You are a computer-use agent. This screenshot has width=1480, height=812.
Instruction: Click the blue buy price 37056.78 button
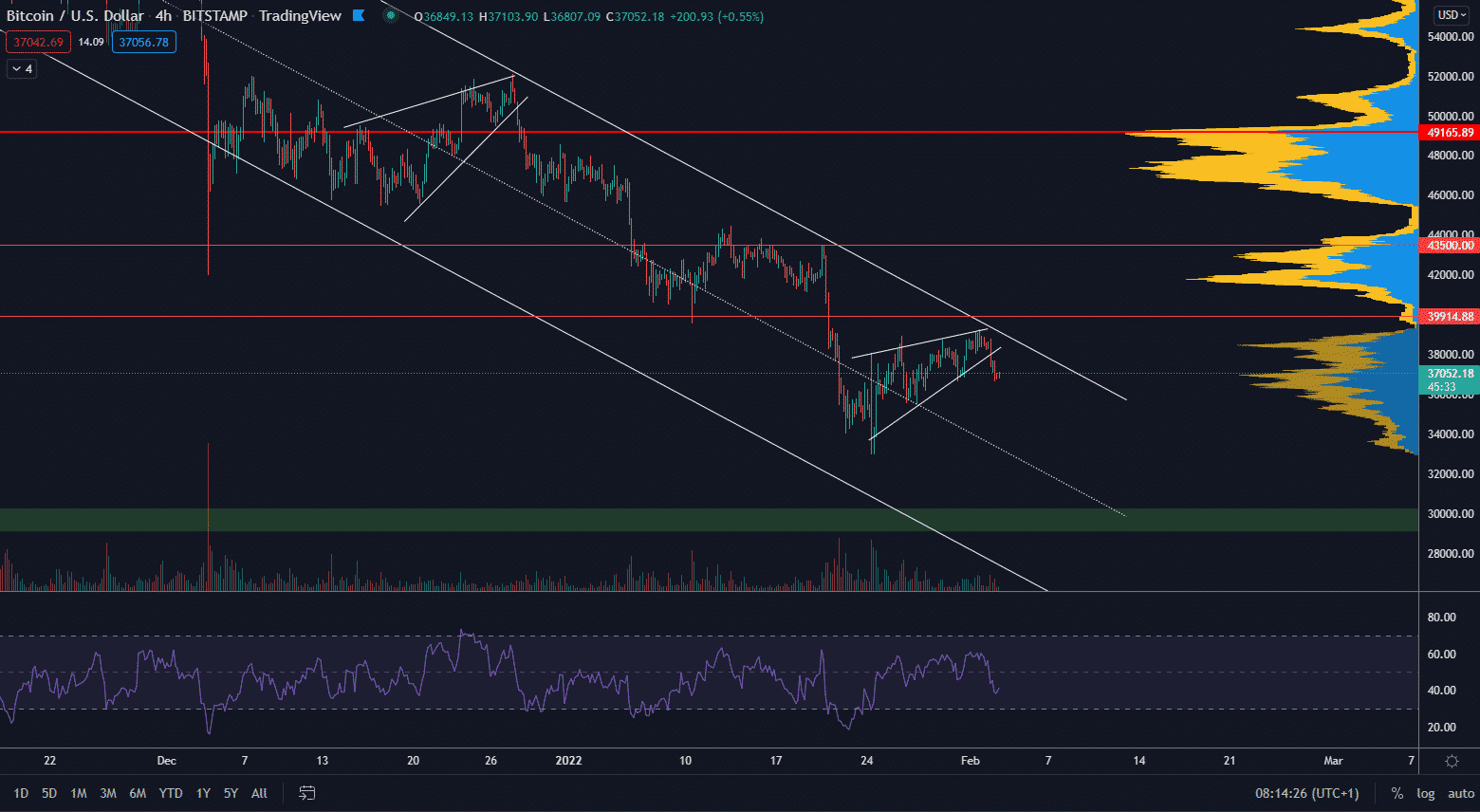click(x=143, y=42)
